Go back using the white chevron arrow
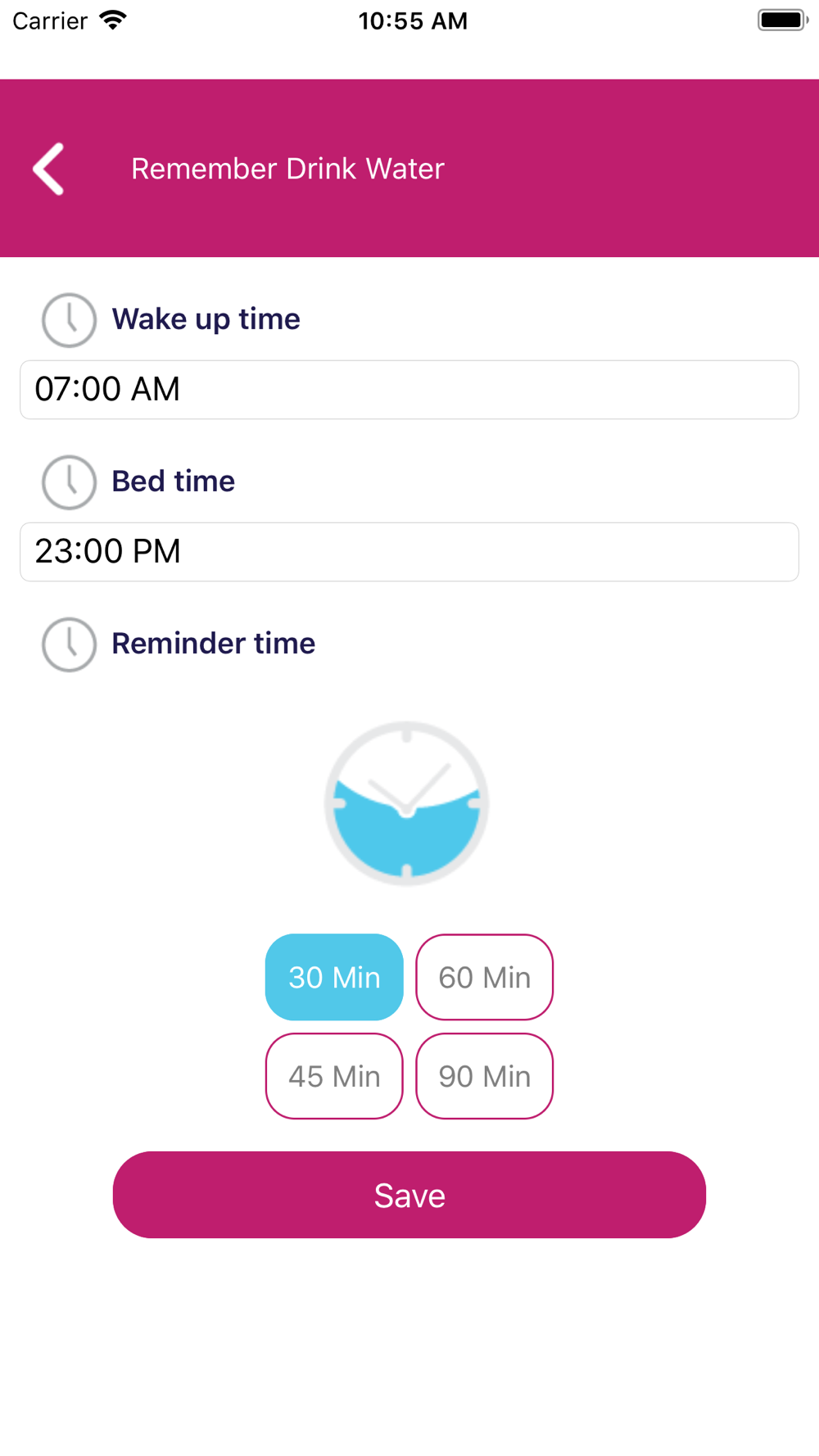Image resolution: width=819 pixels, height=1456 pixels. click(48, 169)
